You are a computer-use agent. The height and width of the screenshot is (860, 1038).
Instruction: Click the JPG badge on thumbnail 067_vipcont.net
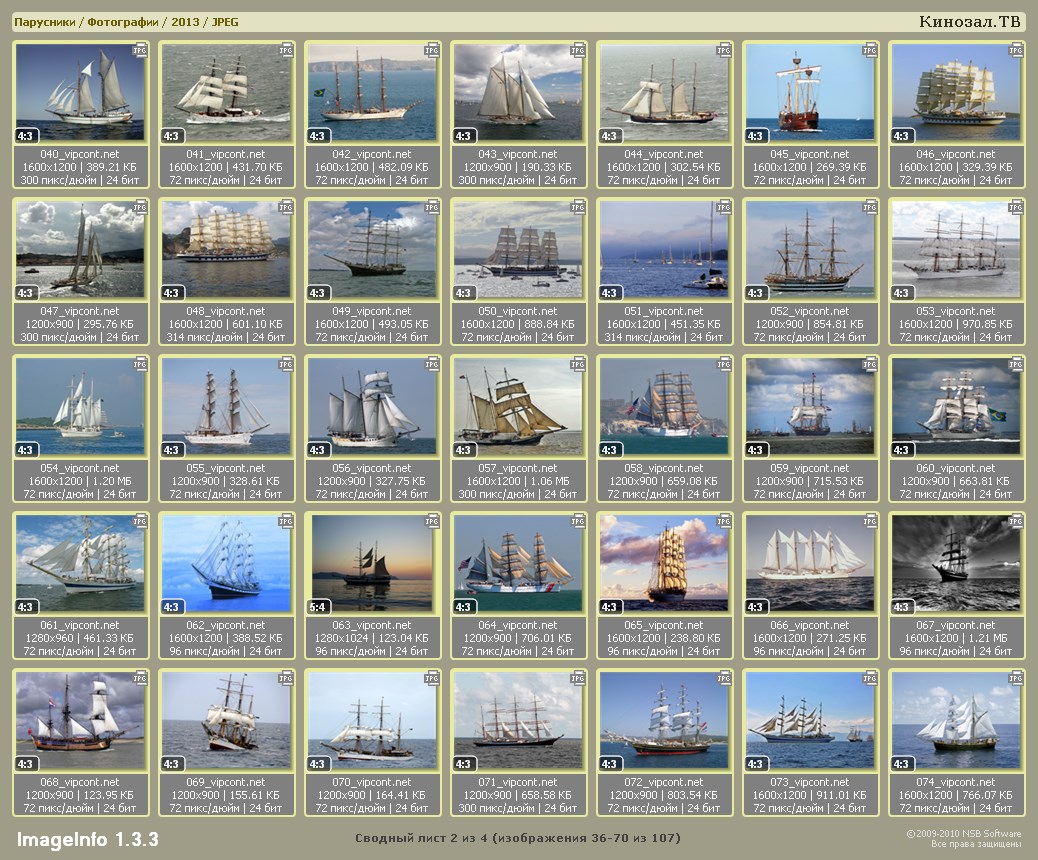[x=1015, y=521]
